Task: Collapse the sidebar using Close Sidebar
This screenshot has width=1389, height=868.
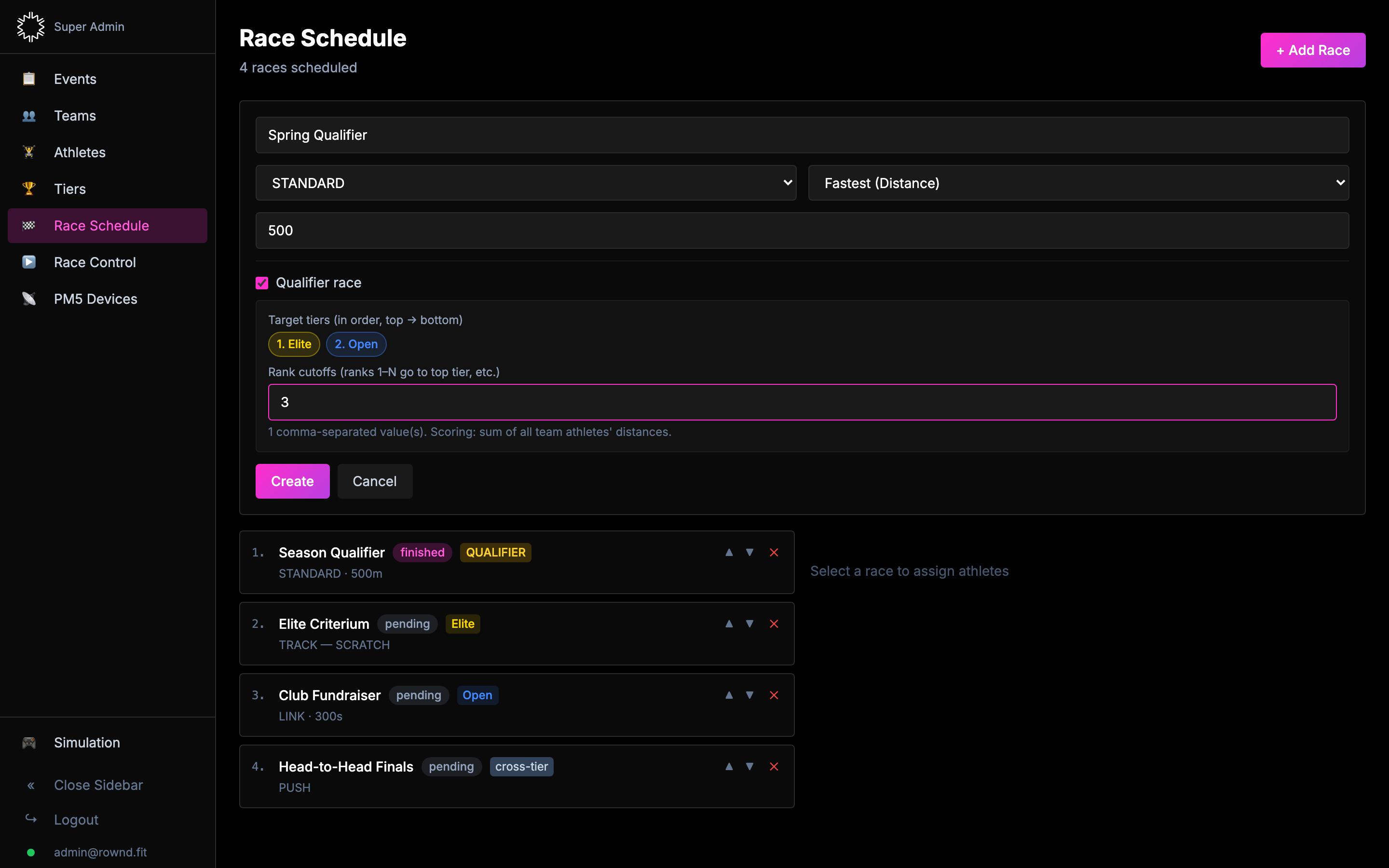Action: coord(98,785)
